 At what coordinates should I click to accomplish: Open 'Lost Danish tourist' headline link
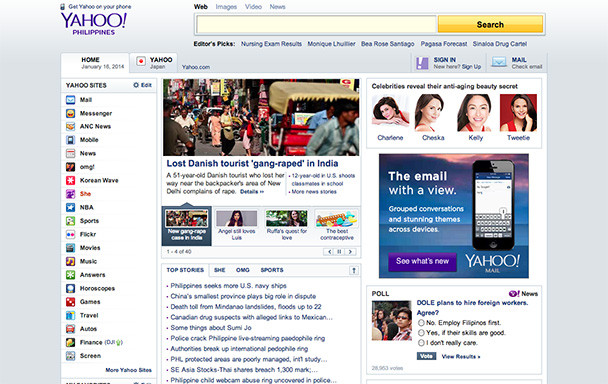click(x=252, y=163)
